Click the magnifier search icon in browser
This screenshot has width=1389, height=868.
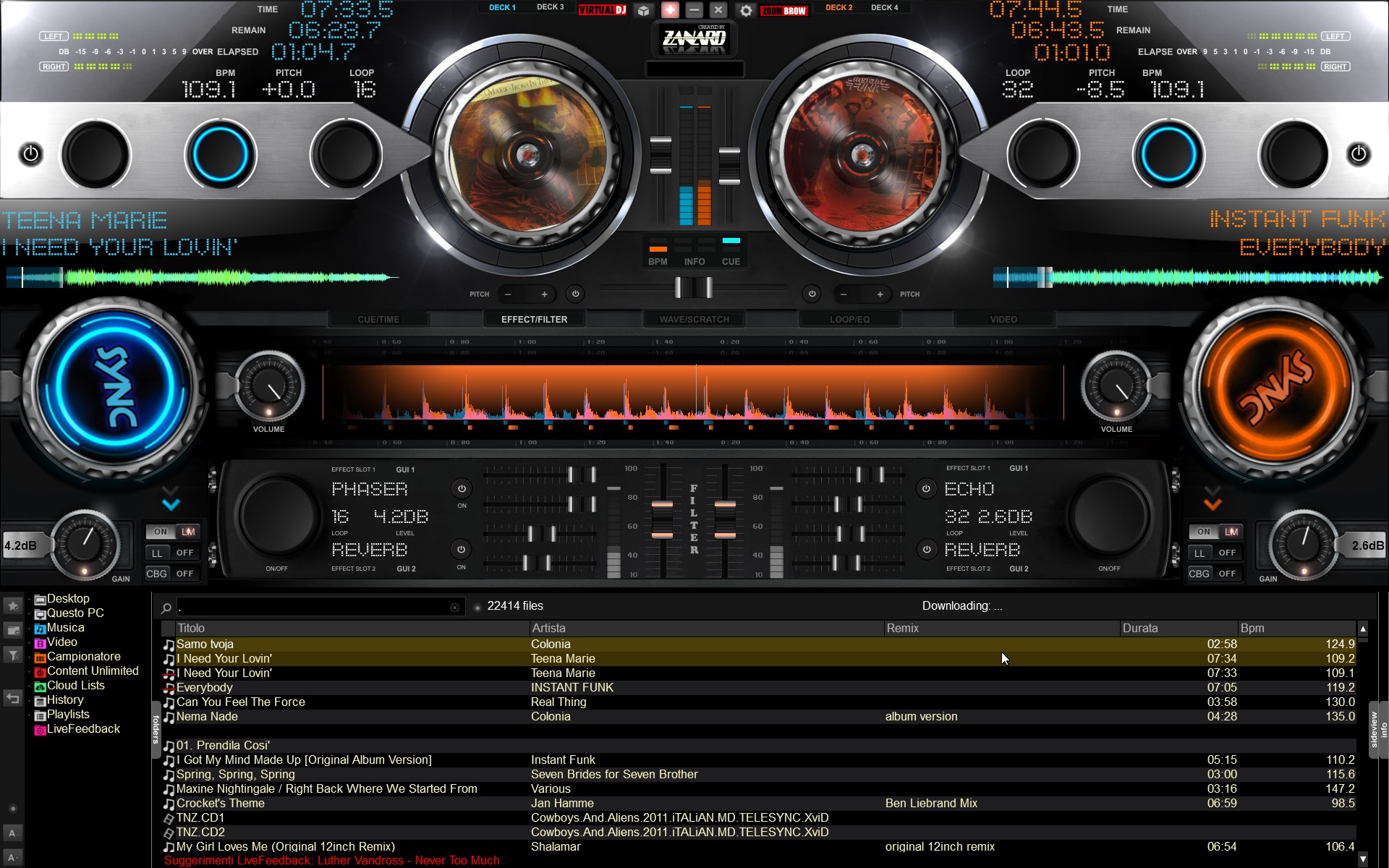click(x=166, y=608)
